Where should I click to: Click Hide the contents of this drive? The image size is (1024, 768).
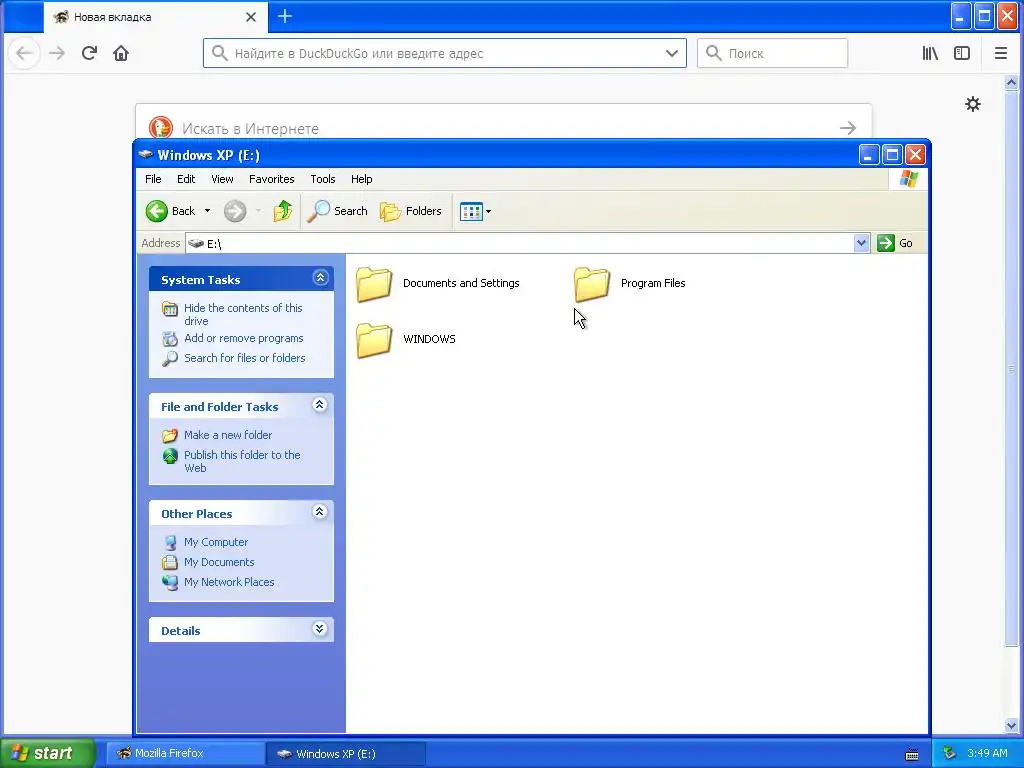pyautogui.click(x=243, y=314)
